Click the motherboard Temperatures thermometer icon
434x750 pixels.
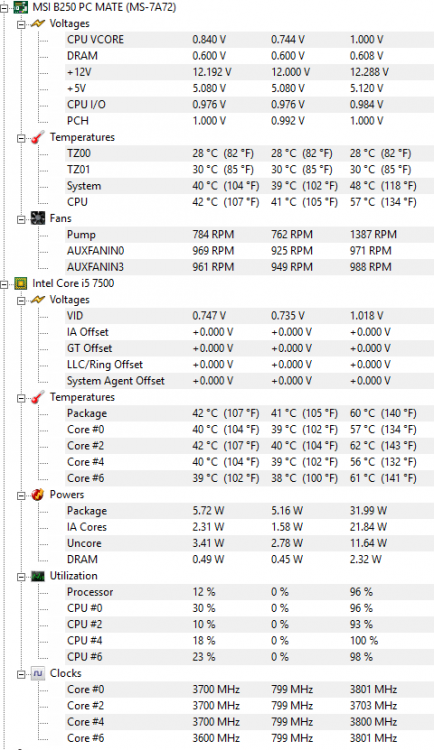coord(38,137)
